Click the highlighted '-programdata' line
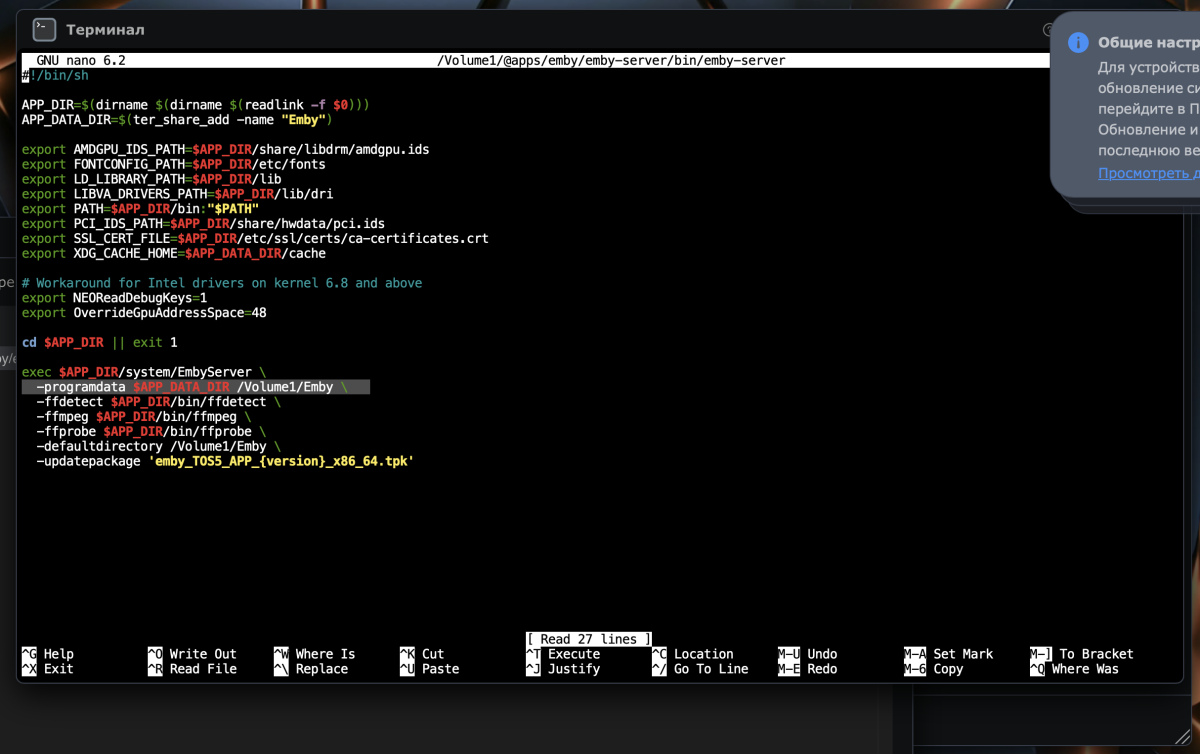 click(x=196, y=387)
